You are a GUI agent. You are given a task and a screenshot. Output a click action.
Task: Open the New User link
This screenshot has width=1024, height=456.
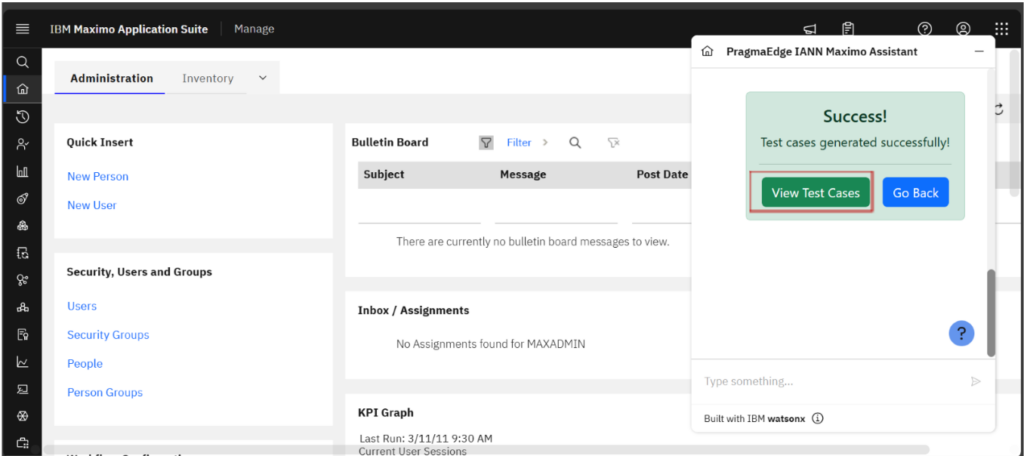click(92, 205)
